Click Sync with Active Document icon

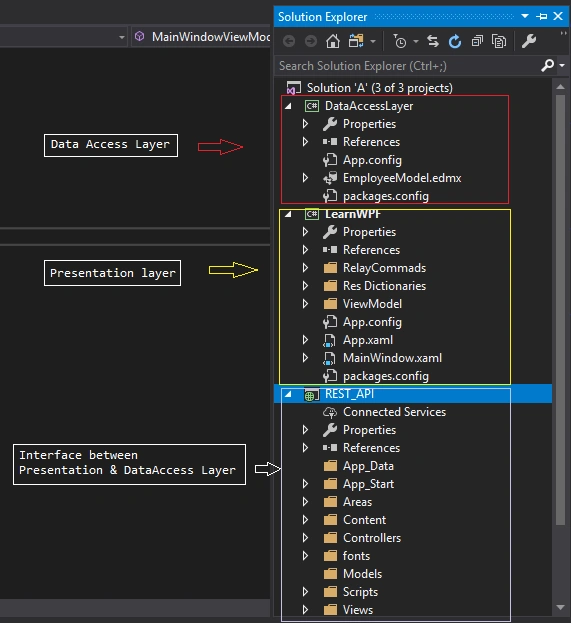(x=433, y=41)
